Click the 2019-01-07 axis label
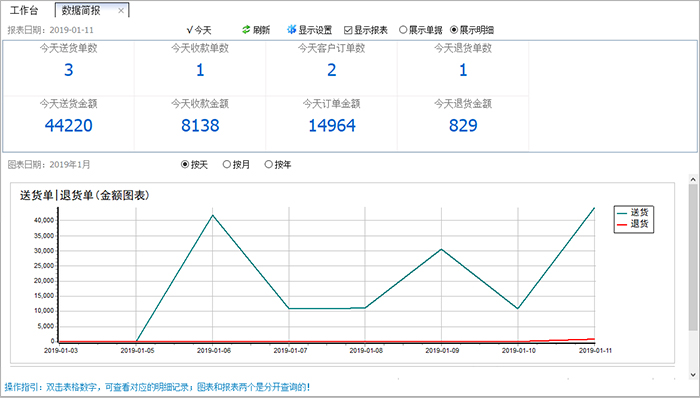Image resolution: width=700 pixels, height=398 pixels. point(290,351)
